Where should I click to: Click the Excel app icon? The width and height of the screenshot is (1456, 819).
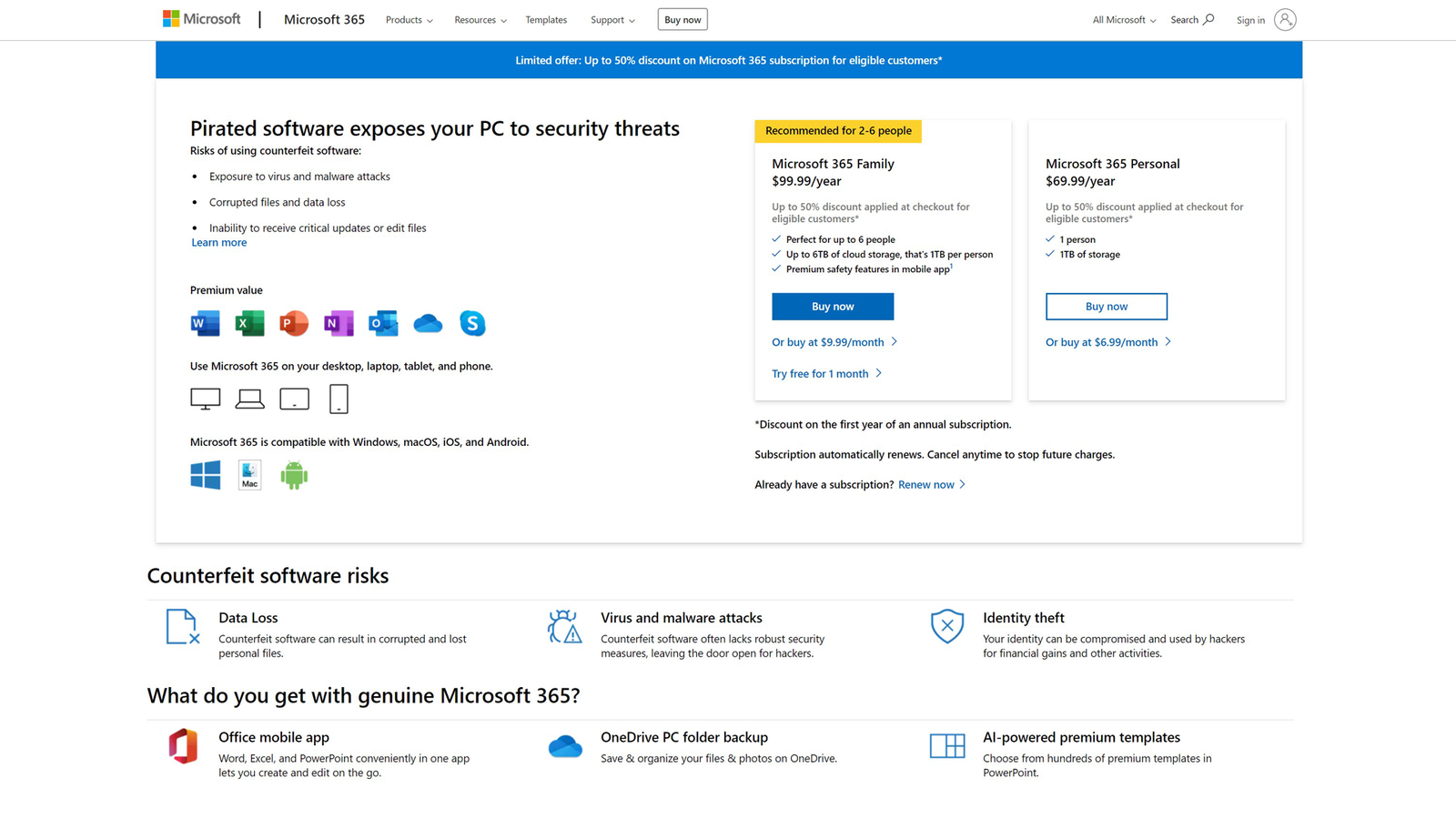click(x=249, y=323)
